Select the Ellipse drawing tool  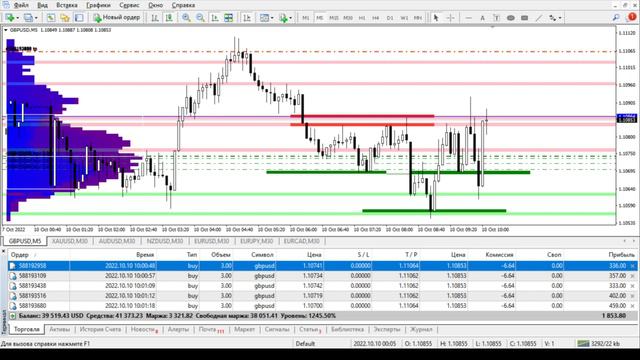511,18
